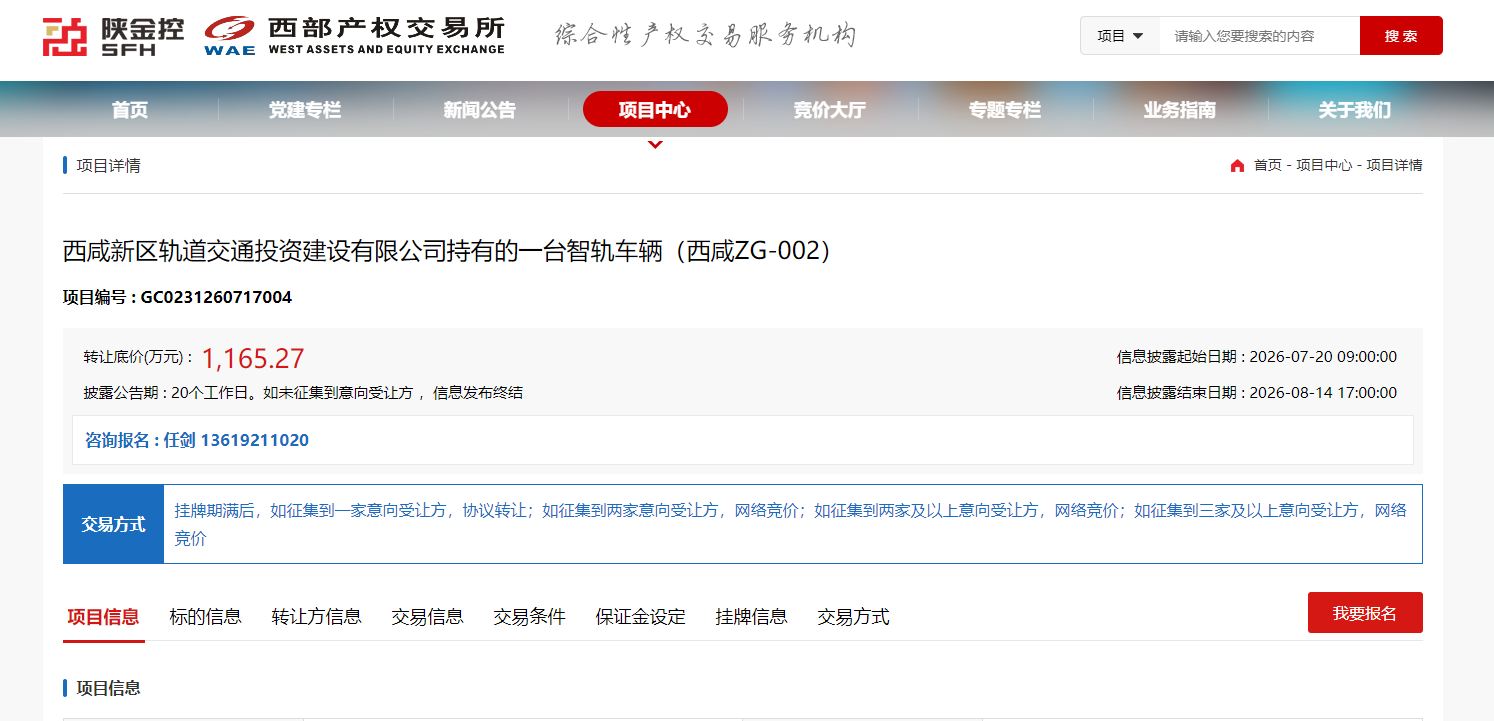Click the 项目中心 breadcrumb link
Viewport: 1494px width, 721px height.
click(x=1324, y=166)
